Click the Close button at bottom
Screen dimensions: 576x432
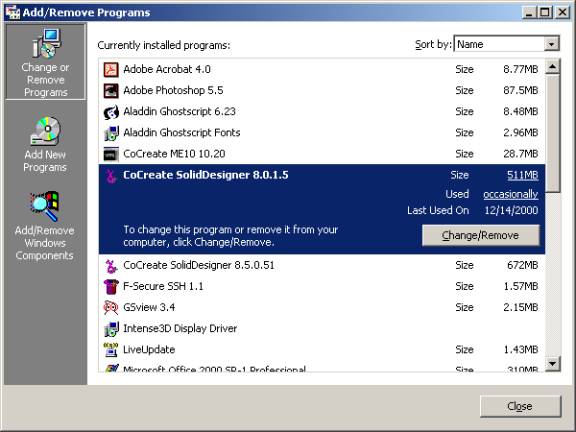[520, 406]
